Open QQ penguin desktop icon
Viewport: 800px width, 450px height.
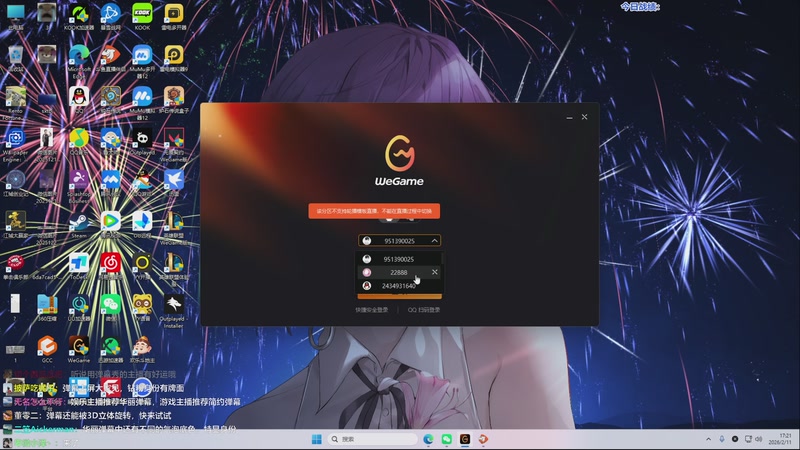(79, 99)
